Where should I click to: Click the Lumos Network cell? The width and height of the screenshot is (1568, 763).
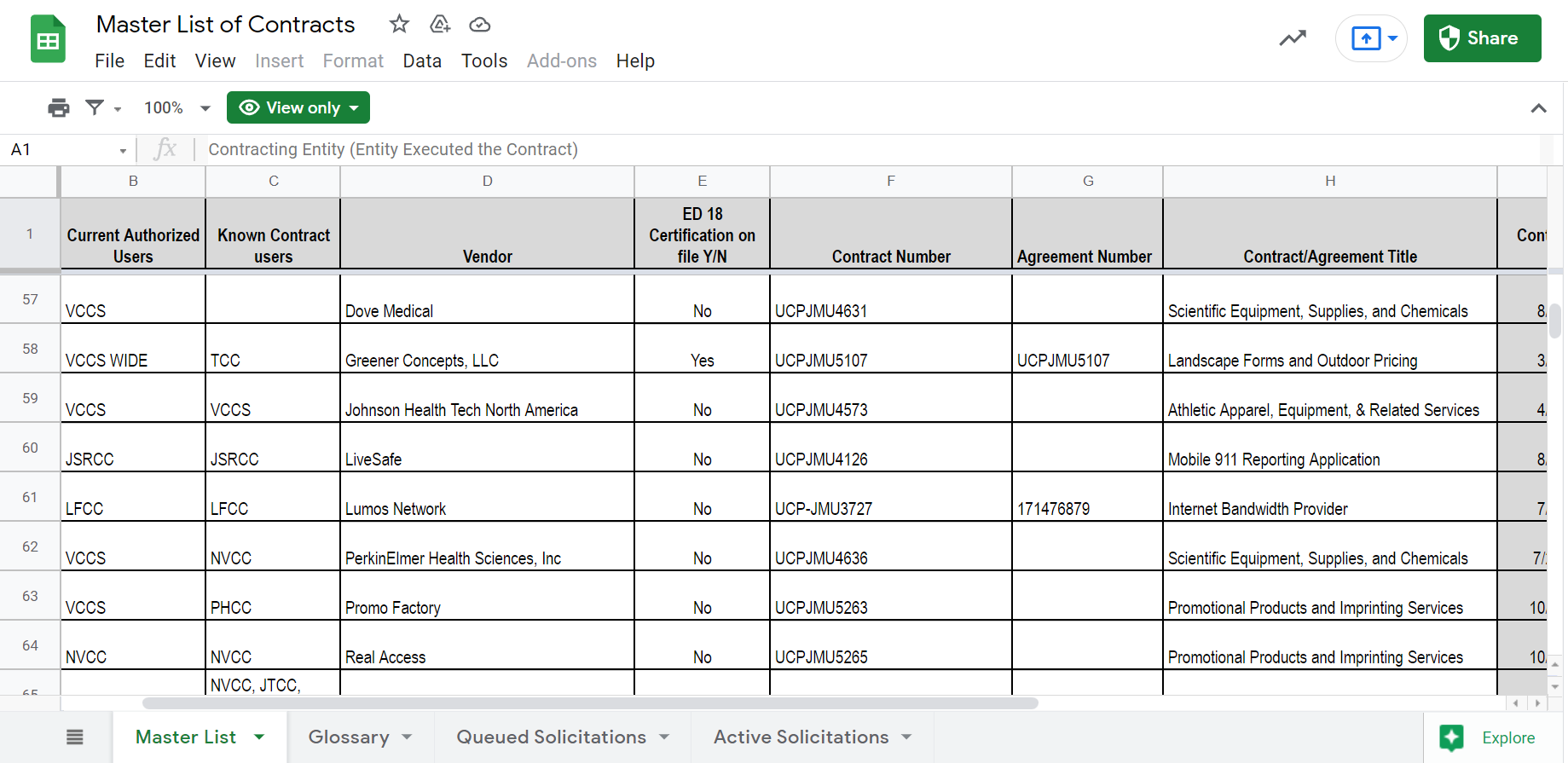488,497
